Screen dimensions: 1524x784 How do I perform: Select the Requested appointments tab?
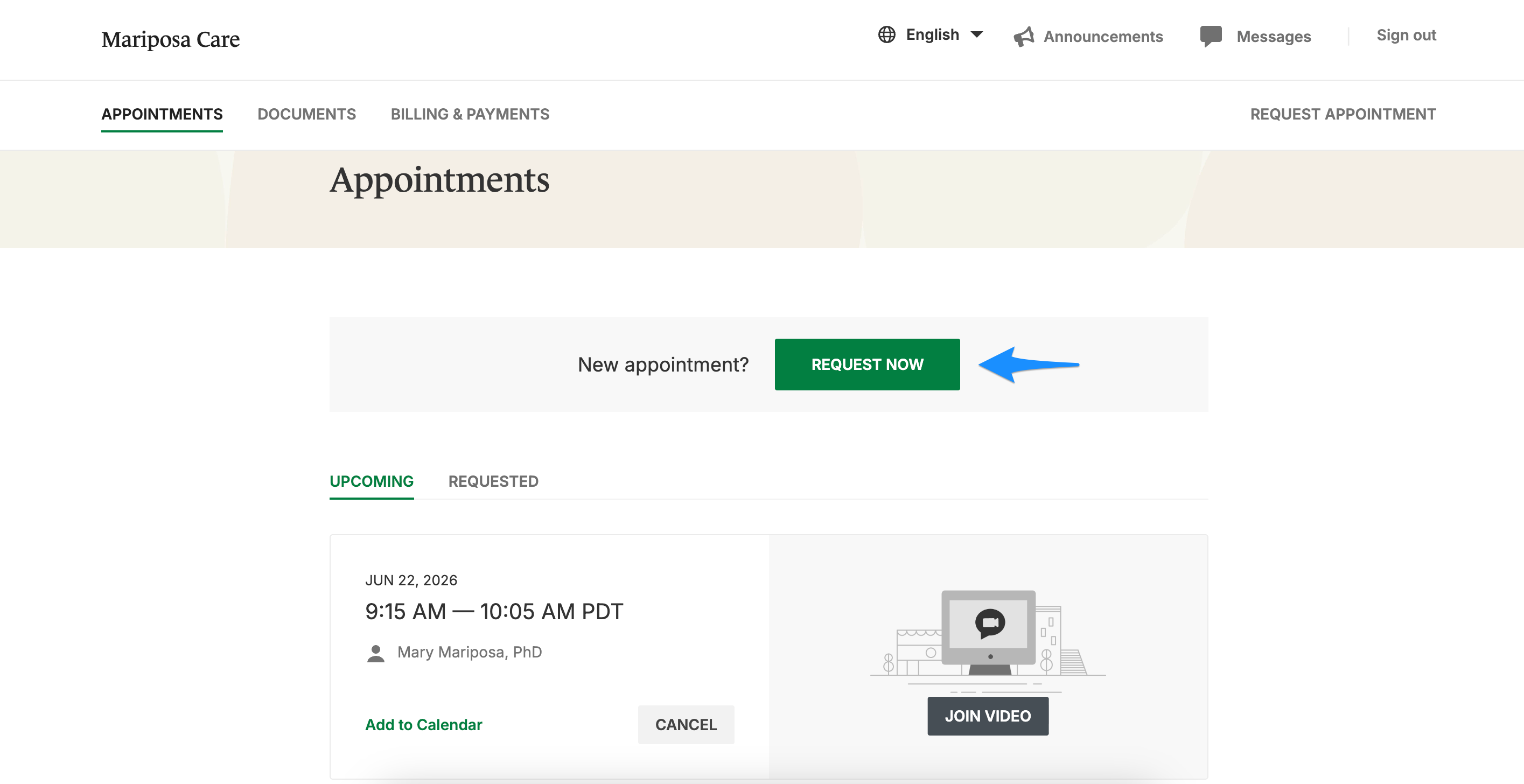(x=493, y=481)
